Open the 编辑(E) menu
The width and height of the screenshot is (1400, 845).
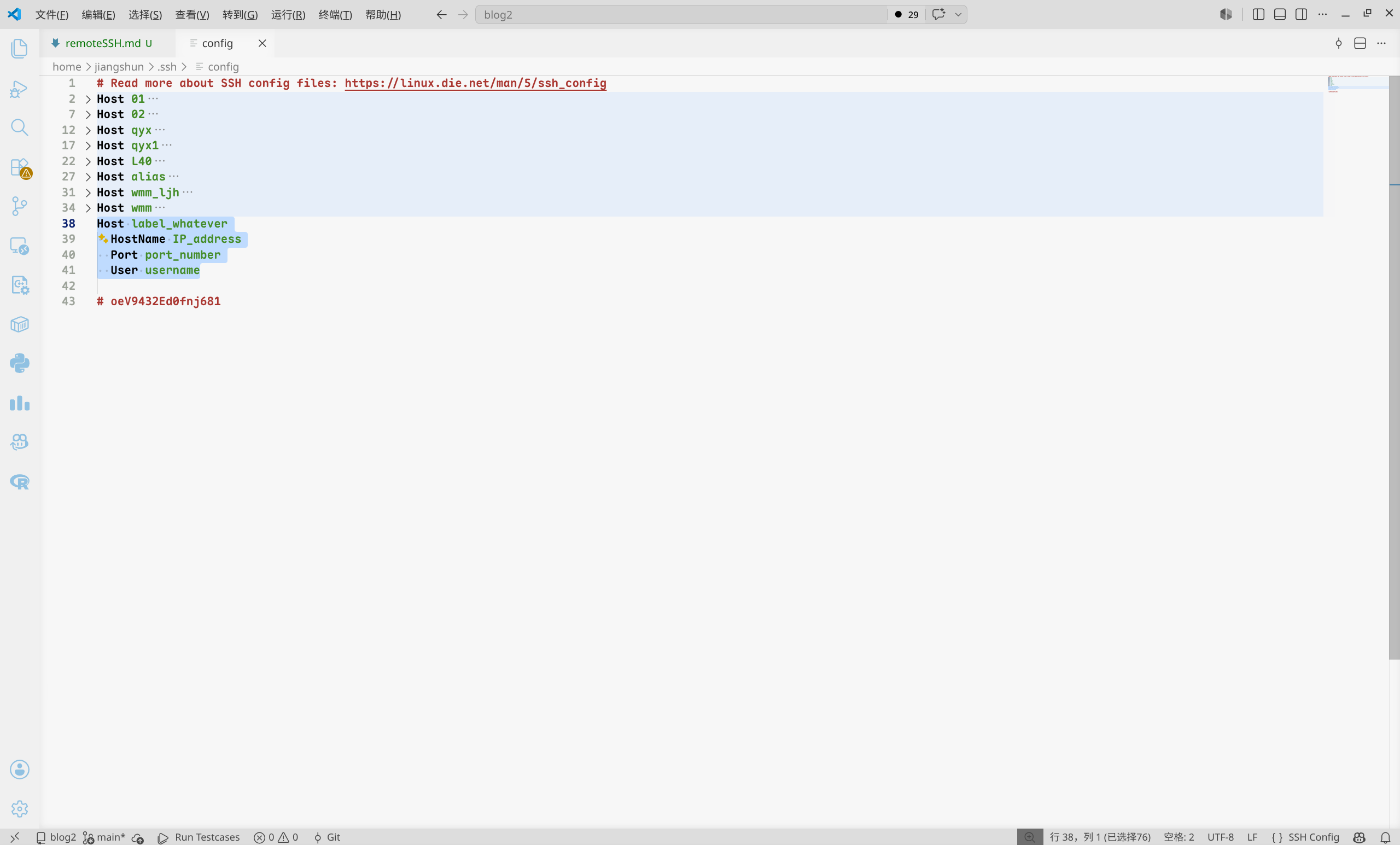(x=98, y=15)
